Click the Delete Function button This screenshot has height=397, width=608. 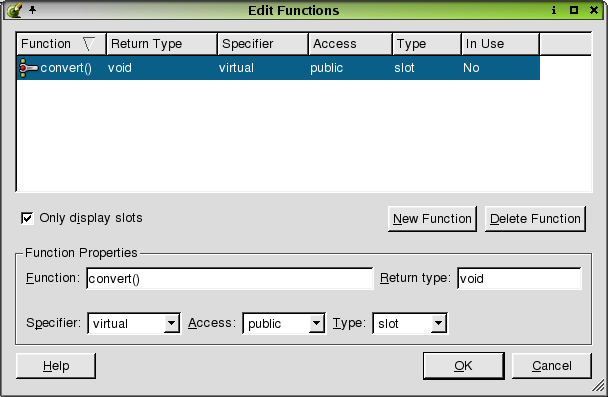click(535, 219)
